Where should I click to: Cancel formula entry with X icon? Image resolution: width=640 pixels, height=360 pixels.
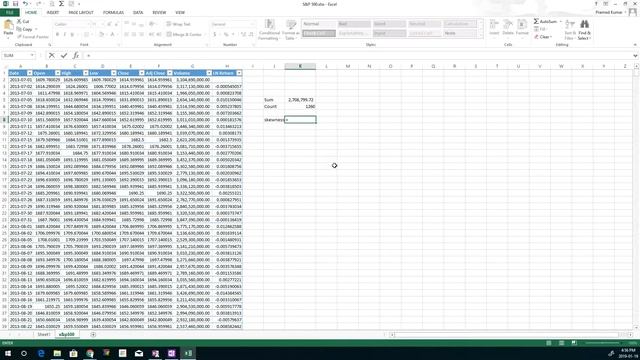tap(51, 56)
